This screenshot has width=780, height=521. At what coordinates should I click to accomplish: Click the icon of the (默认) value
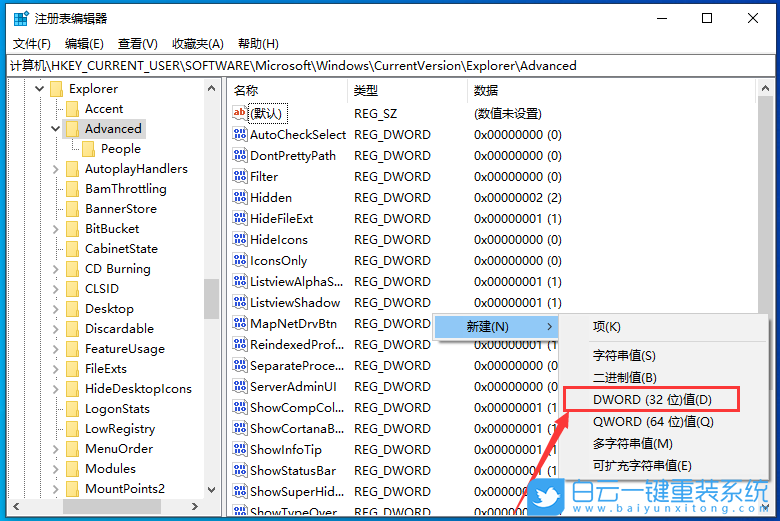pos(239,113)
